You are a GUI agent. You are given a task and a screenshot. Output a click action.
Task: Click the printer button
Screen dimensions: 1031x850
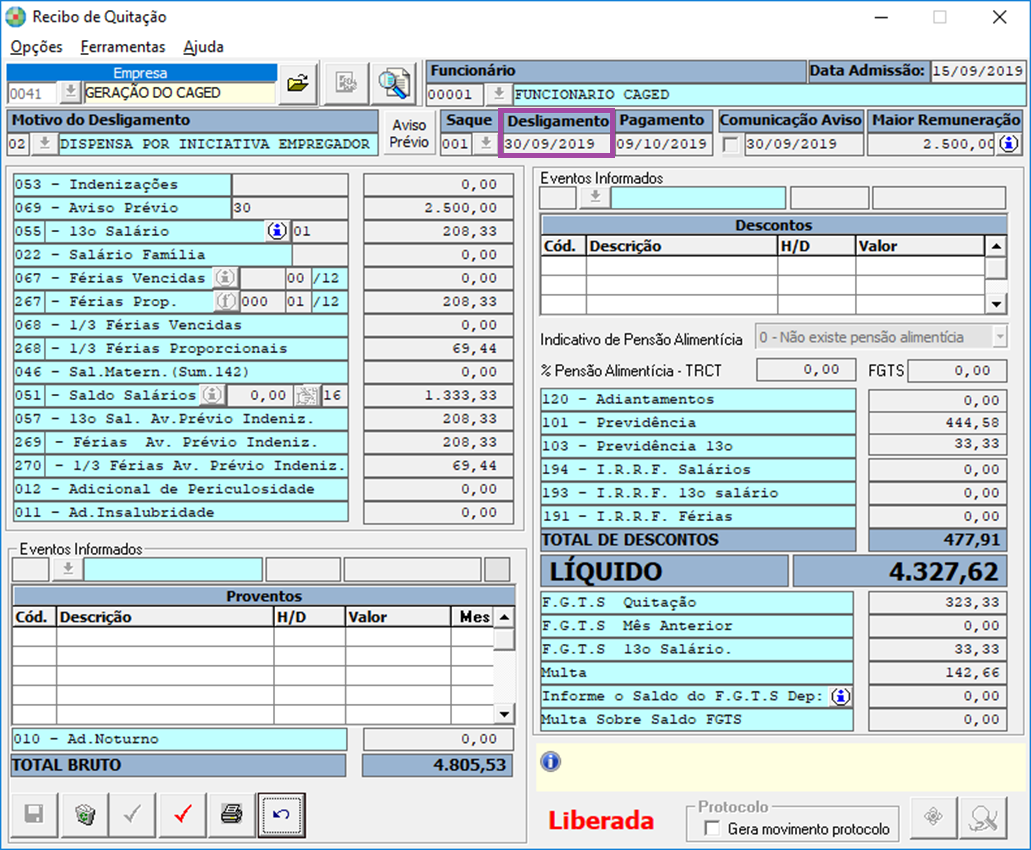pyautogui.click(x=231, y=815)
